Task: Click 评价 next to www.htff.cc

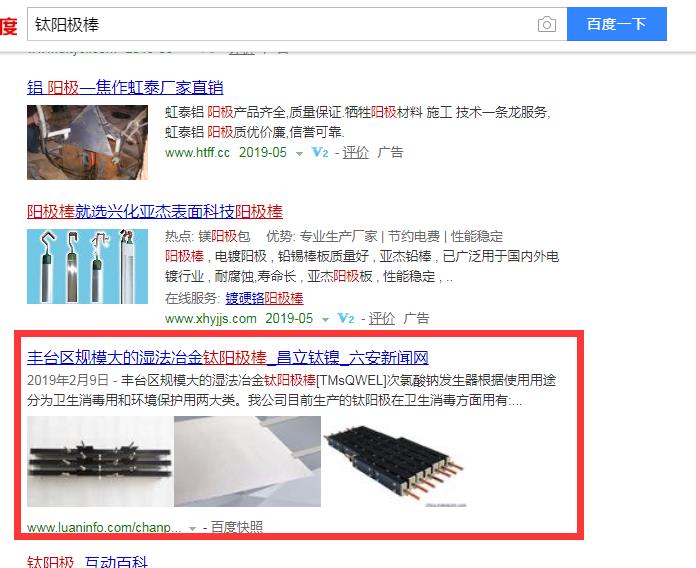Action: (x=356, y=153)
